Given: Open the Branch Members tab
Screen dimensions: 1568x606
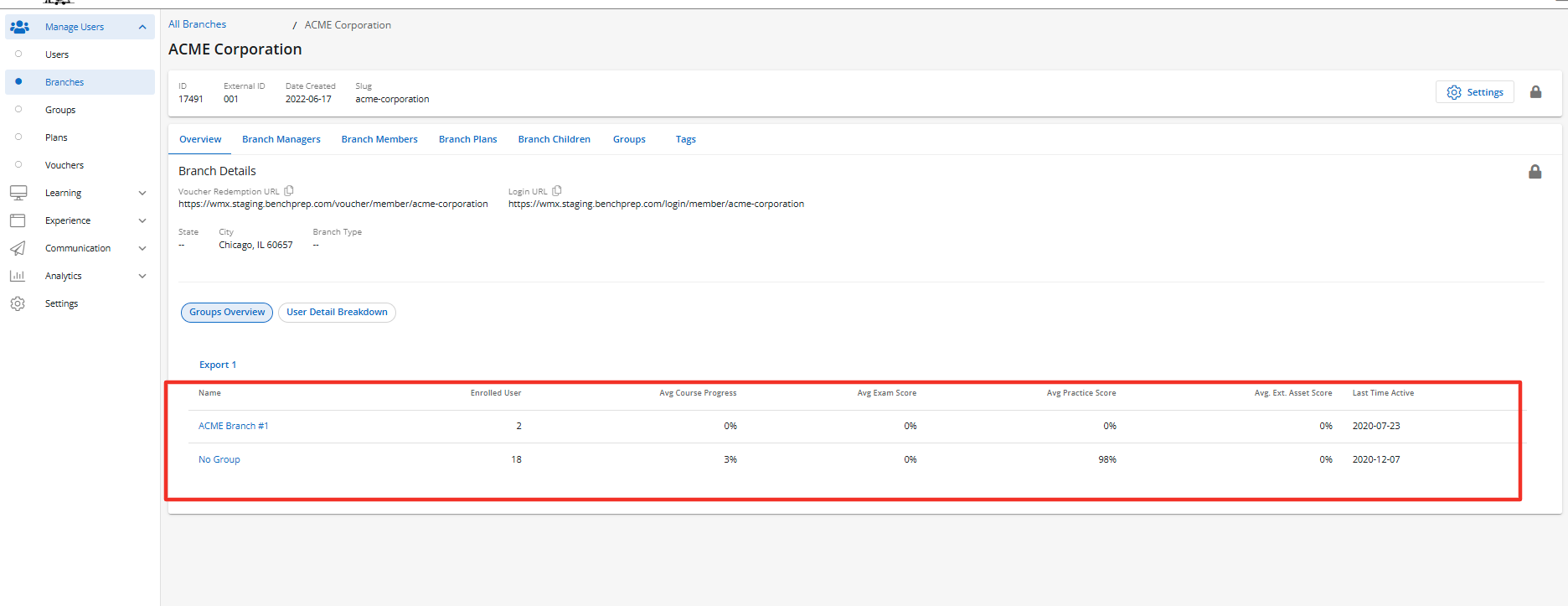Looking at the screenshot, I should pyautogui.click(x=379, y=139).
